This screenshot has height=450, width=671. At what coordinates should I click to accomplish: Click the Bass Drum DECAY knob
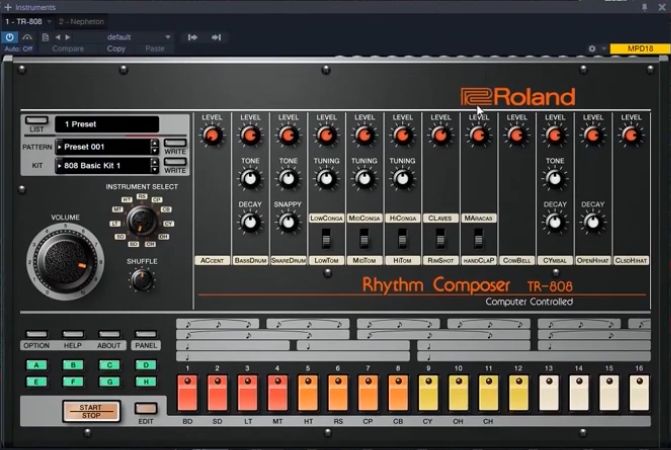pos(250,222)
